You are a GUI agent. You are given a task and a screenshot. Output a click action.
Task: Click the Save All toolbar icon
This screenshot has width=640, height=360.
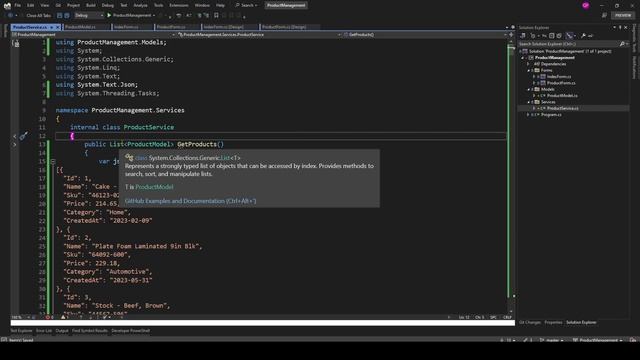click(x=67, y=16)
